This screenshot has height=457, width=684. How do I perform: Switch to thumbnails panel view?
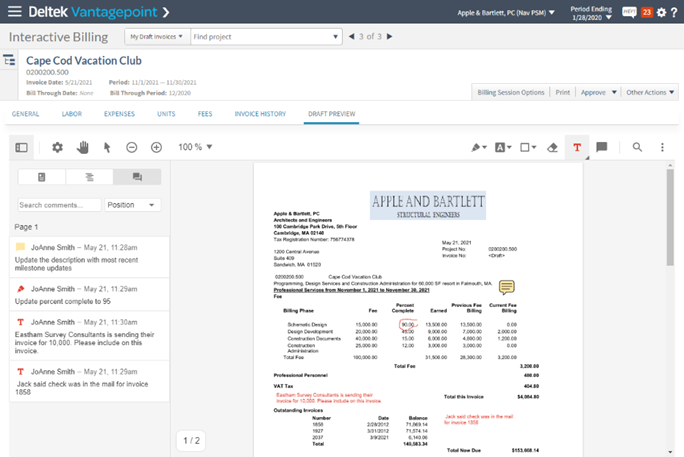tap(41, 177)
